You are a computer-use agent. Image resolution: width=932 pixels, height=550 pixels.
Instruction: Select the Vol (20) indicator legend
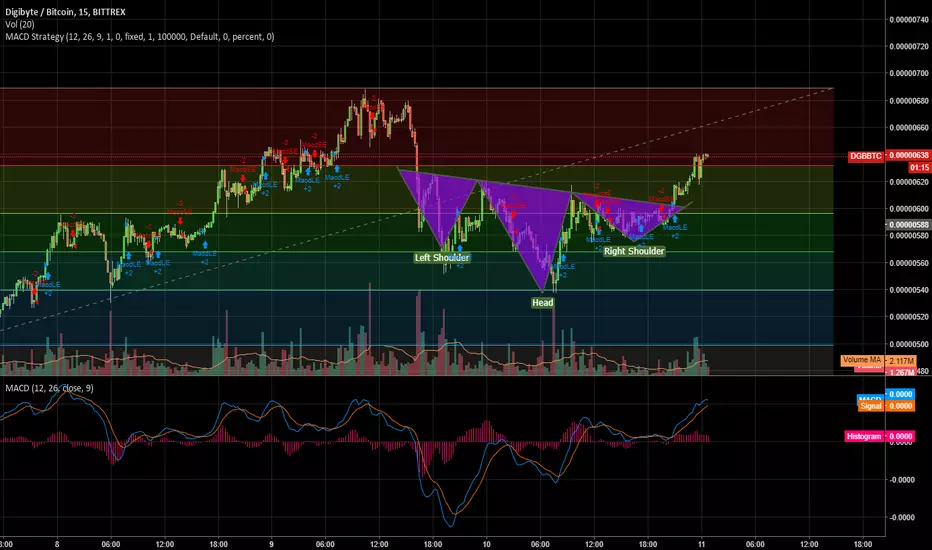click(20, 24)
